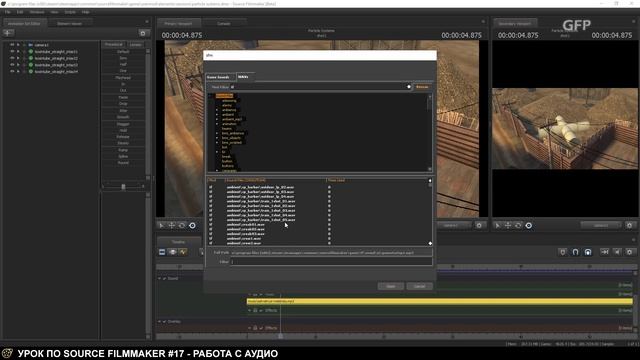Viewport: 640px width, 360px height.
Task: Open the File menu
Action: [8, 12]
